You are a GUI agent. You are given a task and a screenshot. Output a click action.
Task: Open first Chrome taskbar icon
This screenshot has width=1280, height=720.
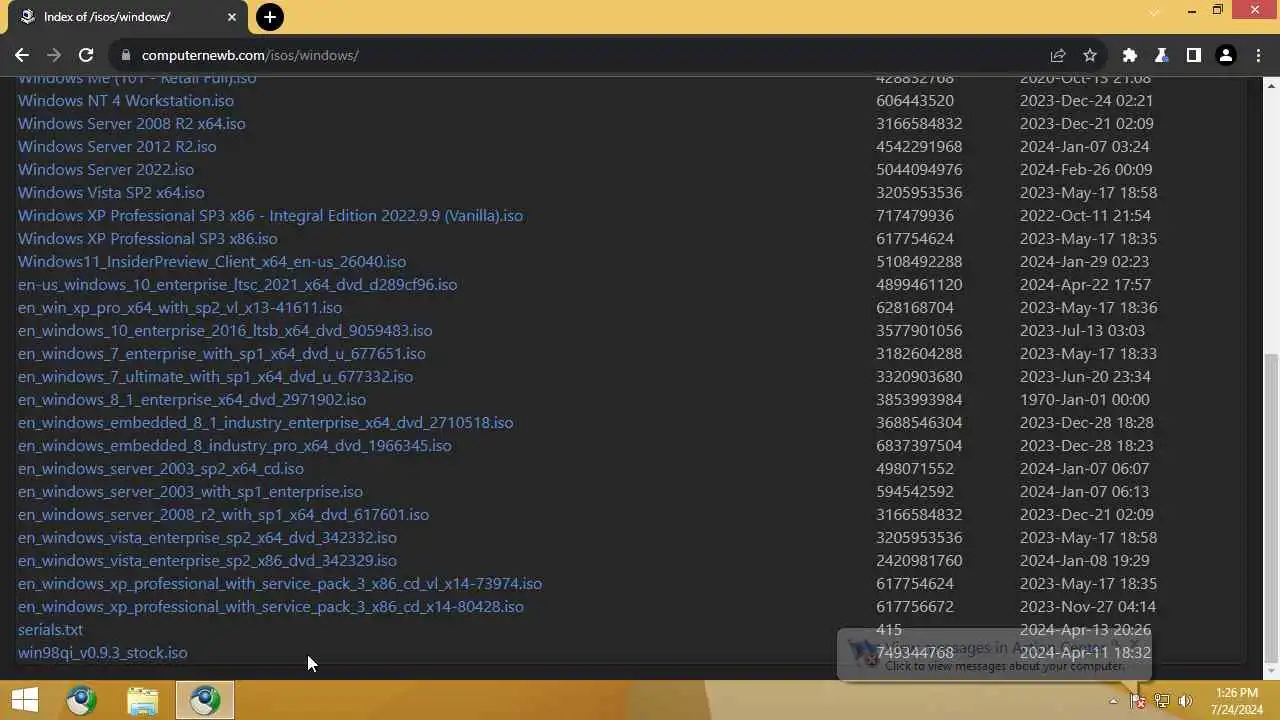point(82,700)
